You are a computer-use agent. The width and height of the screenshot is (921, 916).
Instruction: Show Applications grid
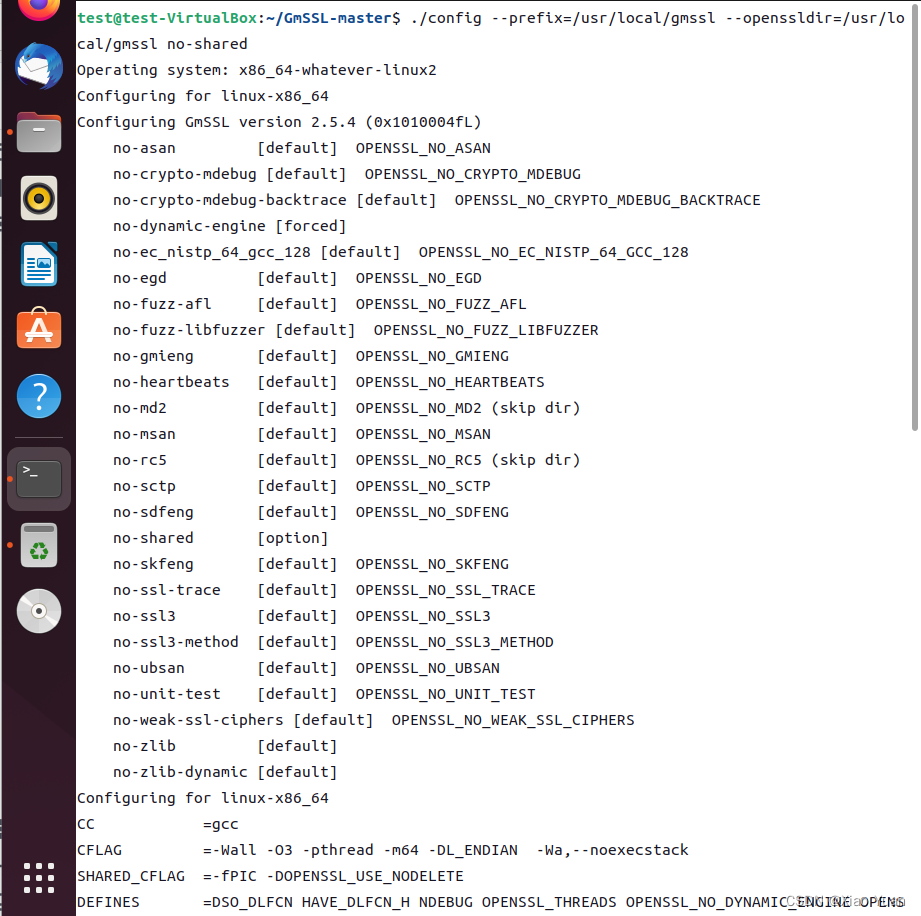click(x=39, y=878)
